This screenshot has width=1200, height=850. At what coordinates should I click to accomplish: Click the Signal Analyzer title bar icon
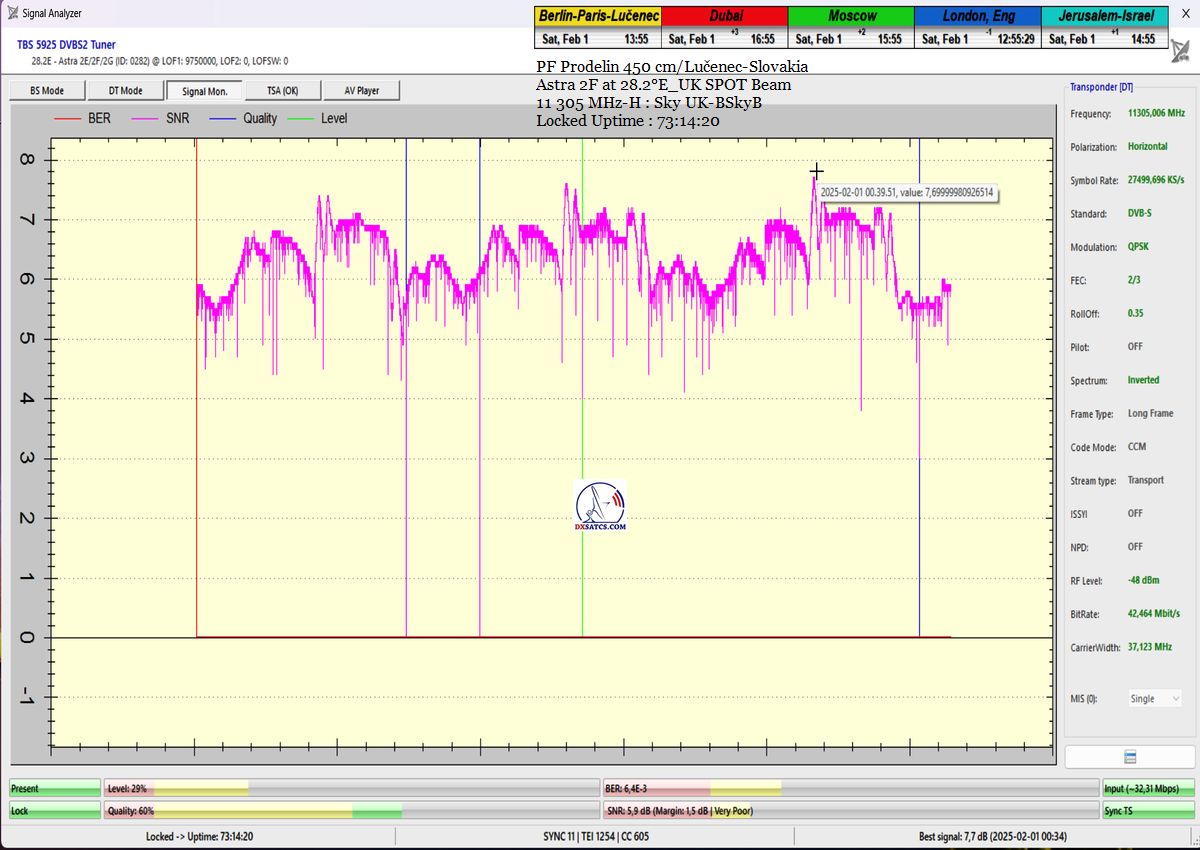(x=12, y=13)
